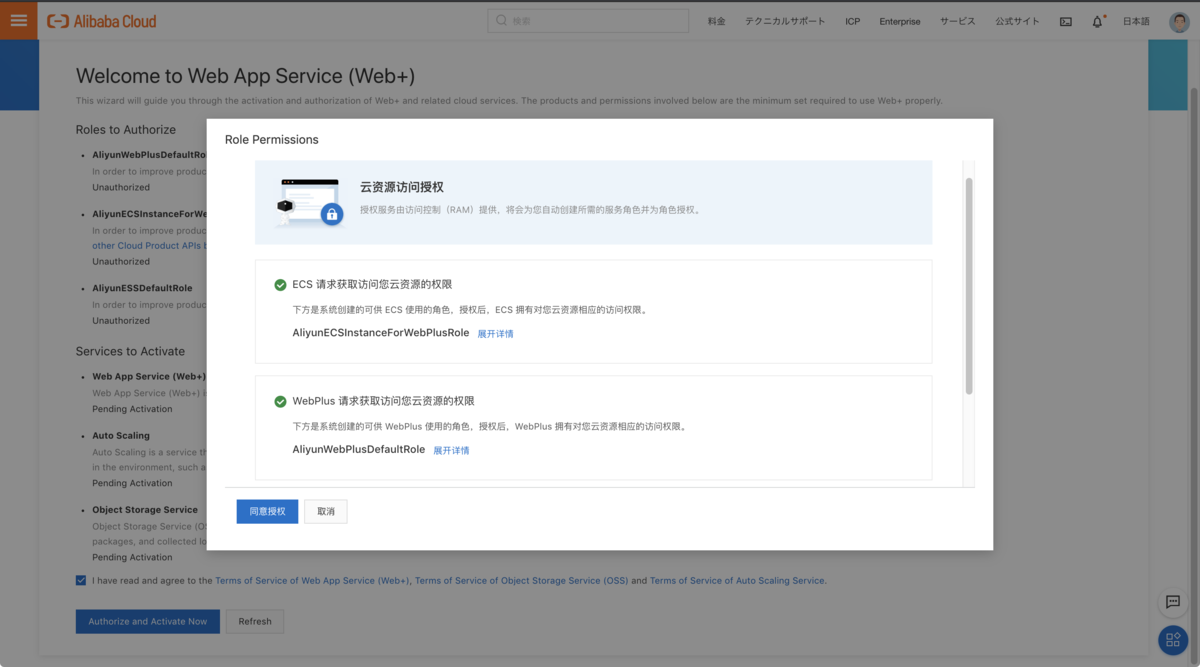1200x667 pixels.
Task: Open Terms of Service of Object Storage Service link
Action: (521, 580)
